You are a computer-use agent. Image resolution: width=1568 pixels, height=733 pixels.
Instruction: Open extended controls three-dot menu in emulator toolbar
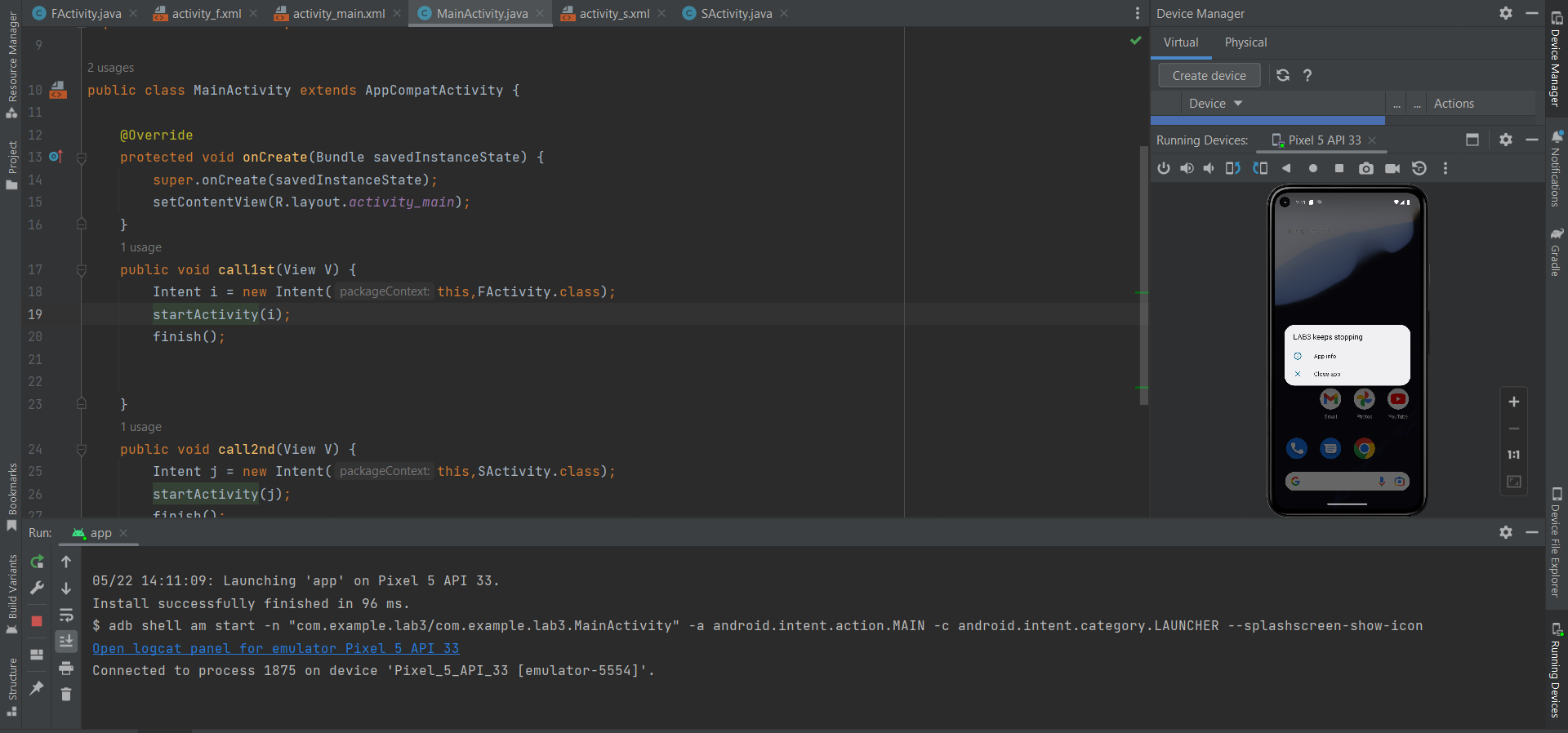1445,168
